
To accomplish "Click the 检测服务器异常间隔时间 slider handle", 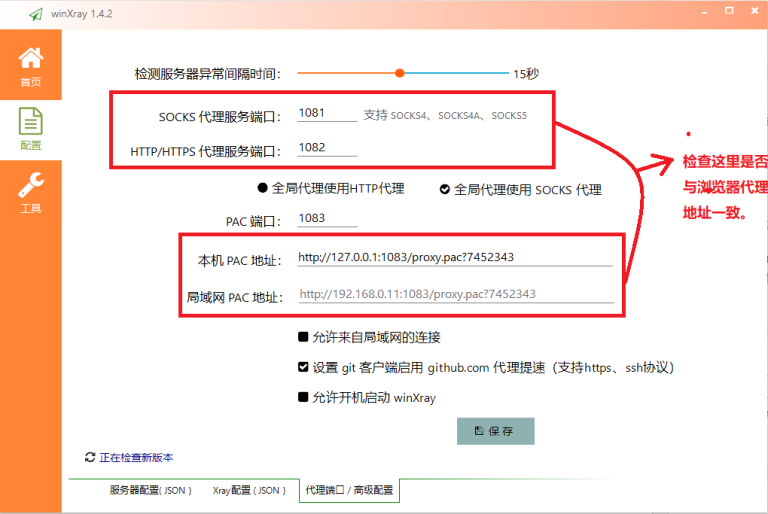I will click(x=400, y=73).
